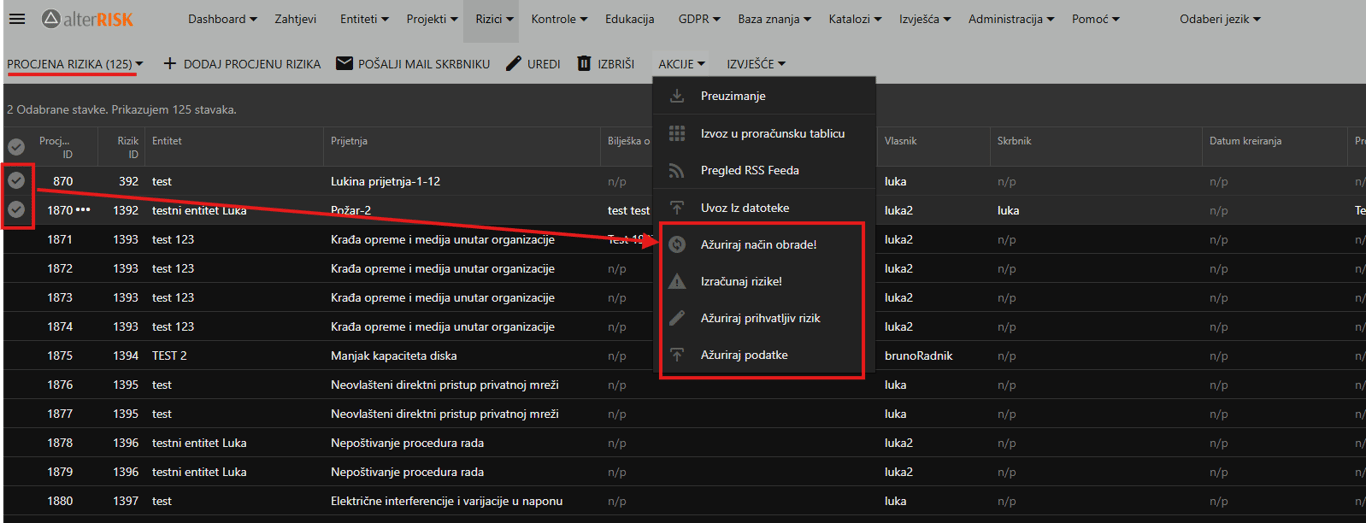Click the Preuzimanje download icon
This screenshot has height=523, width=1366.
(x=677, y=96)
